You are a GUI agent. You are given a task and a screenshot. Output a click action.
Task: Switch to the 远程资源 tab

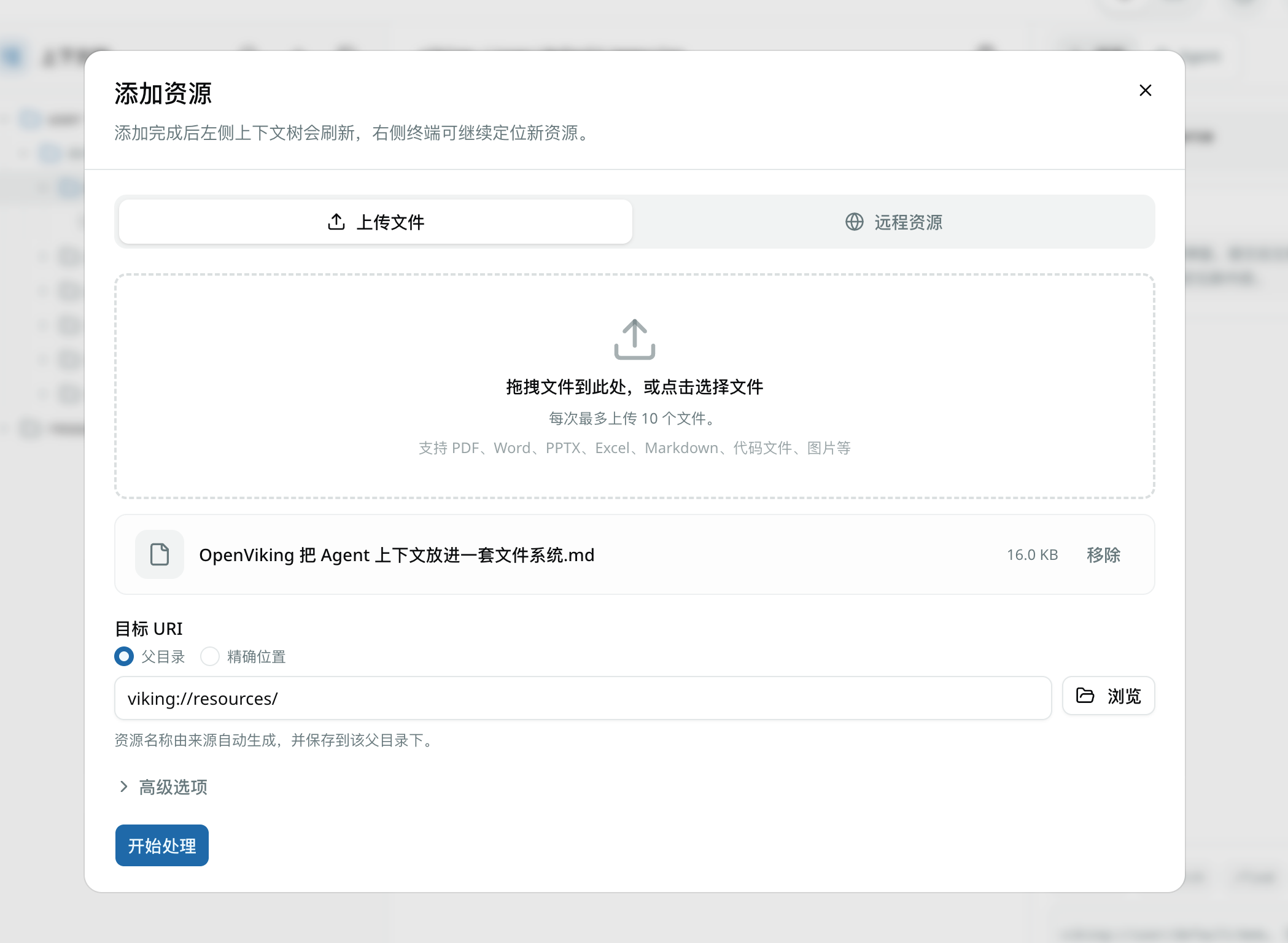point(894,222)
